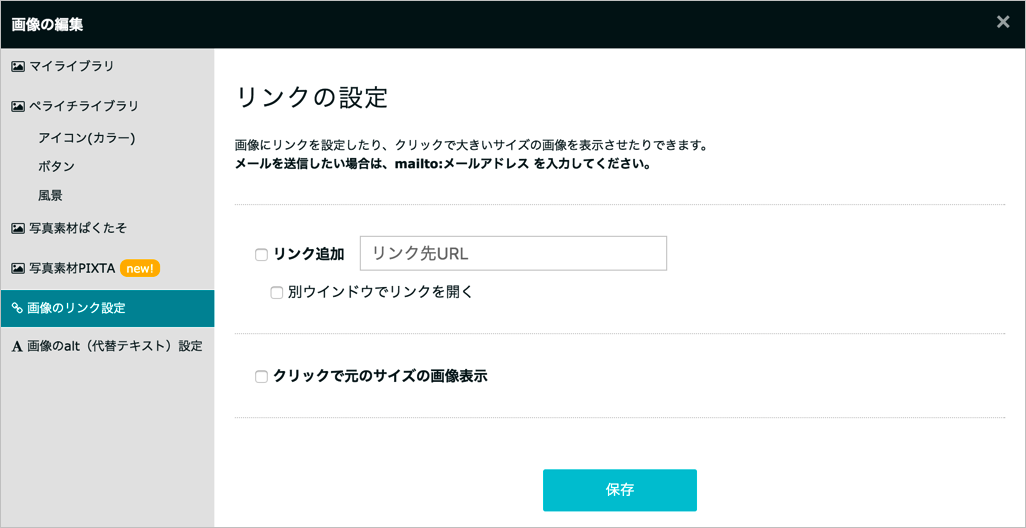Click the letter A icon for alt settings
The width and height of the screenshot is (1026, 528).
[18, 347]
